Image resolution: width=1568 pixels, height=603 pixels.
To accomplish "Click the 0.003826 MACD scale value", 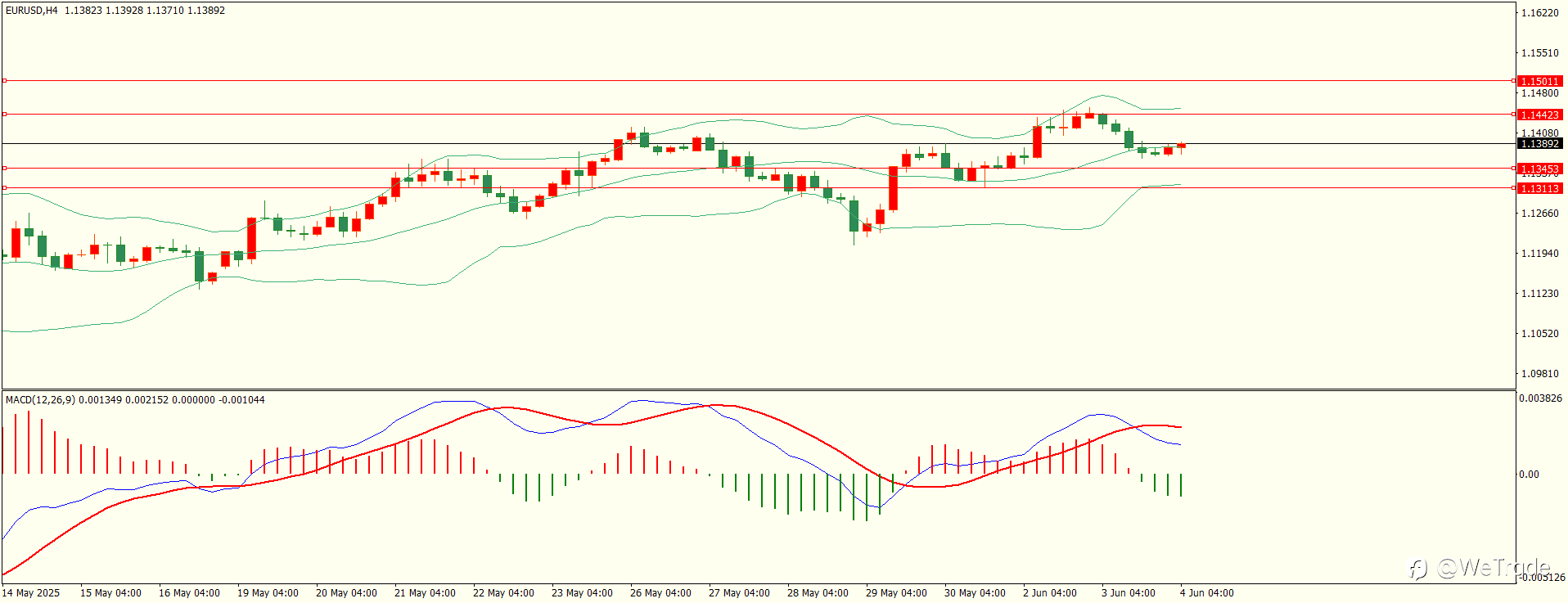I will point(1540,398).
